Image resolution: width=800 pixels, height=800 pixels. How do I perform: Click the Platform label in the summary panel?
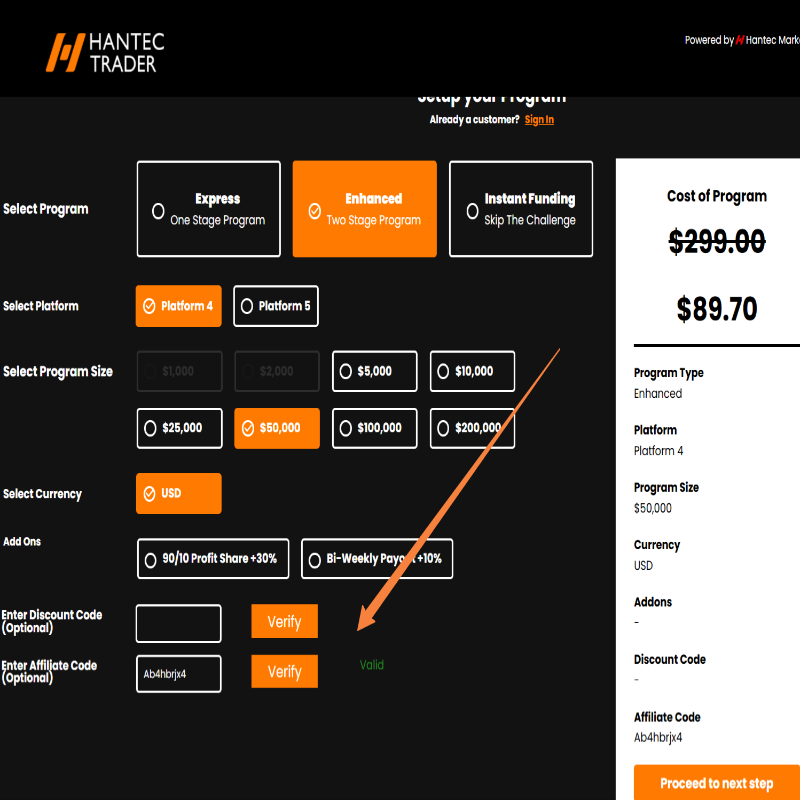pos(655,430)
